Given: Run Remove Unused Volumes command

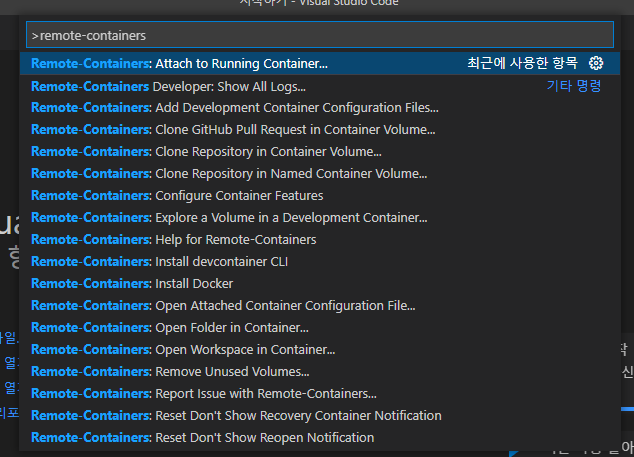Looking at the screenshot, I should (320, 371).
